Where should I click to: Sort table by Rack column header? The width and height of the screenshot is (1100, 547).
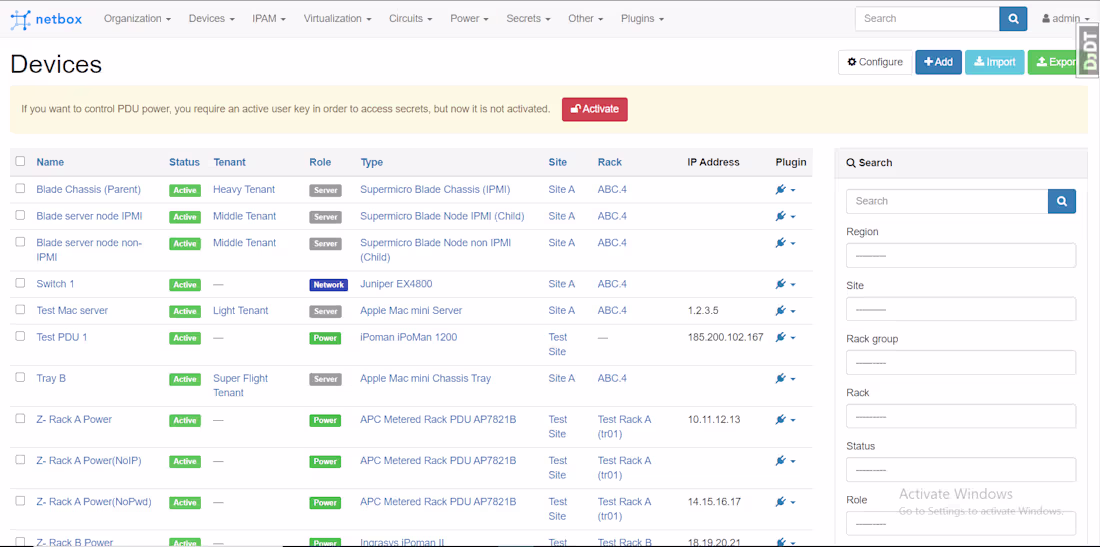point(610,162)
